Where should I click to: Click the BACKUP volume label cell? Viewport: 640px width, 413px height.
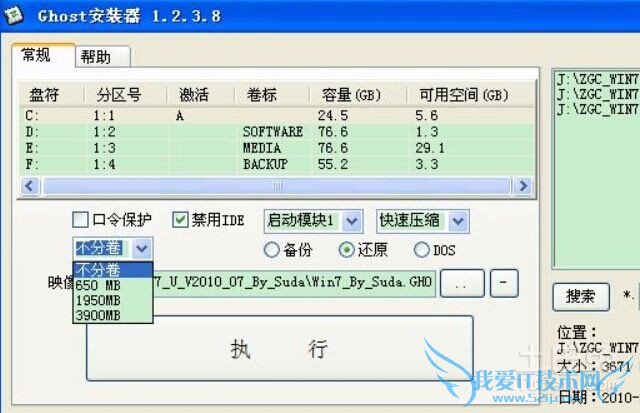[x=266, y=164]
